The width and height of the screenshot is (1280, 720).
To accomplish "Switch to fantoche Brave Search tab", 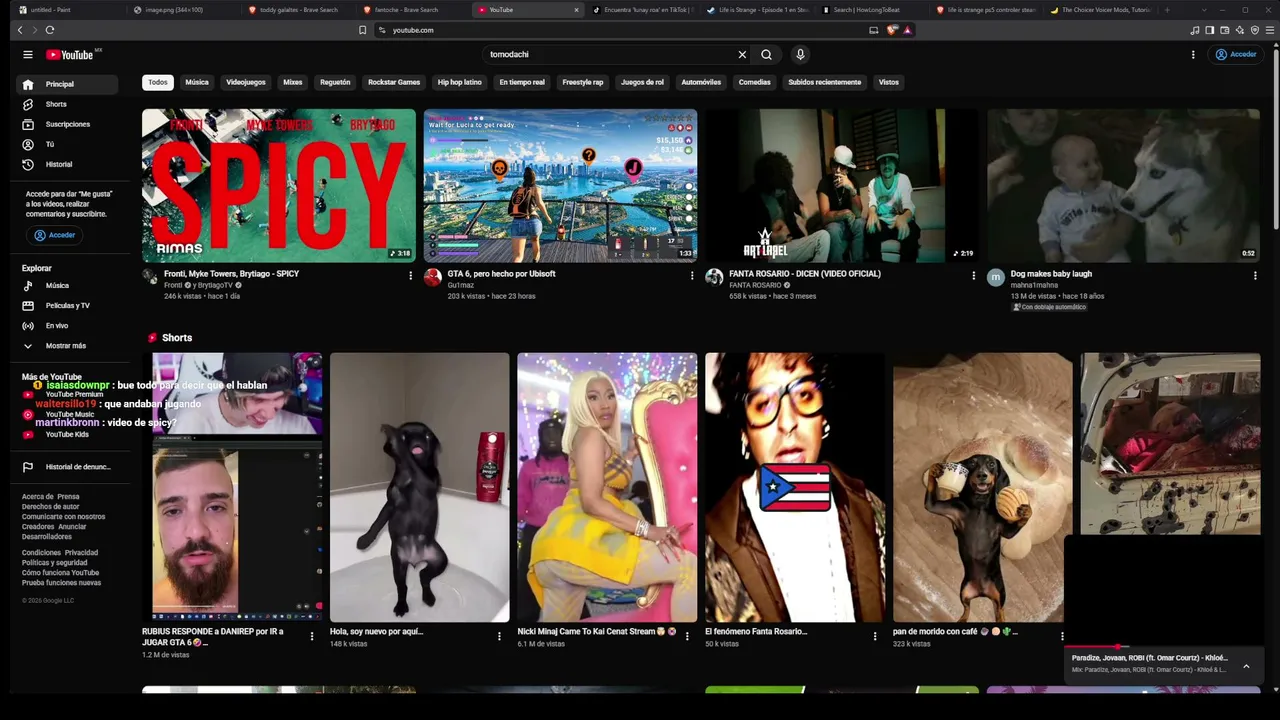I will click(414, 10).
